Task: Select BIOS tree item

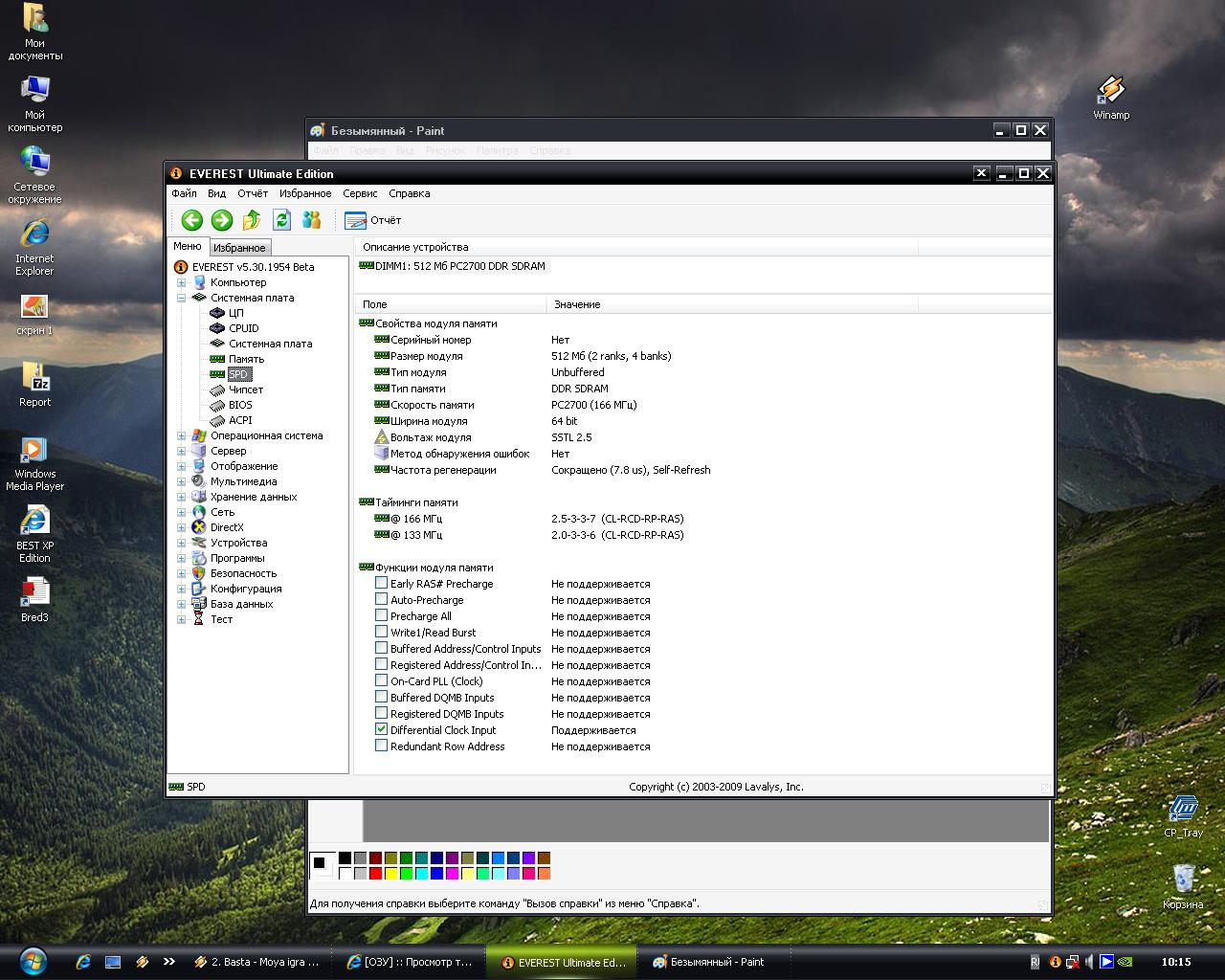Action: coord(240,405)
